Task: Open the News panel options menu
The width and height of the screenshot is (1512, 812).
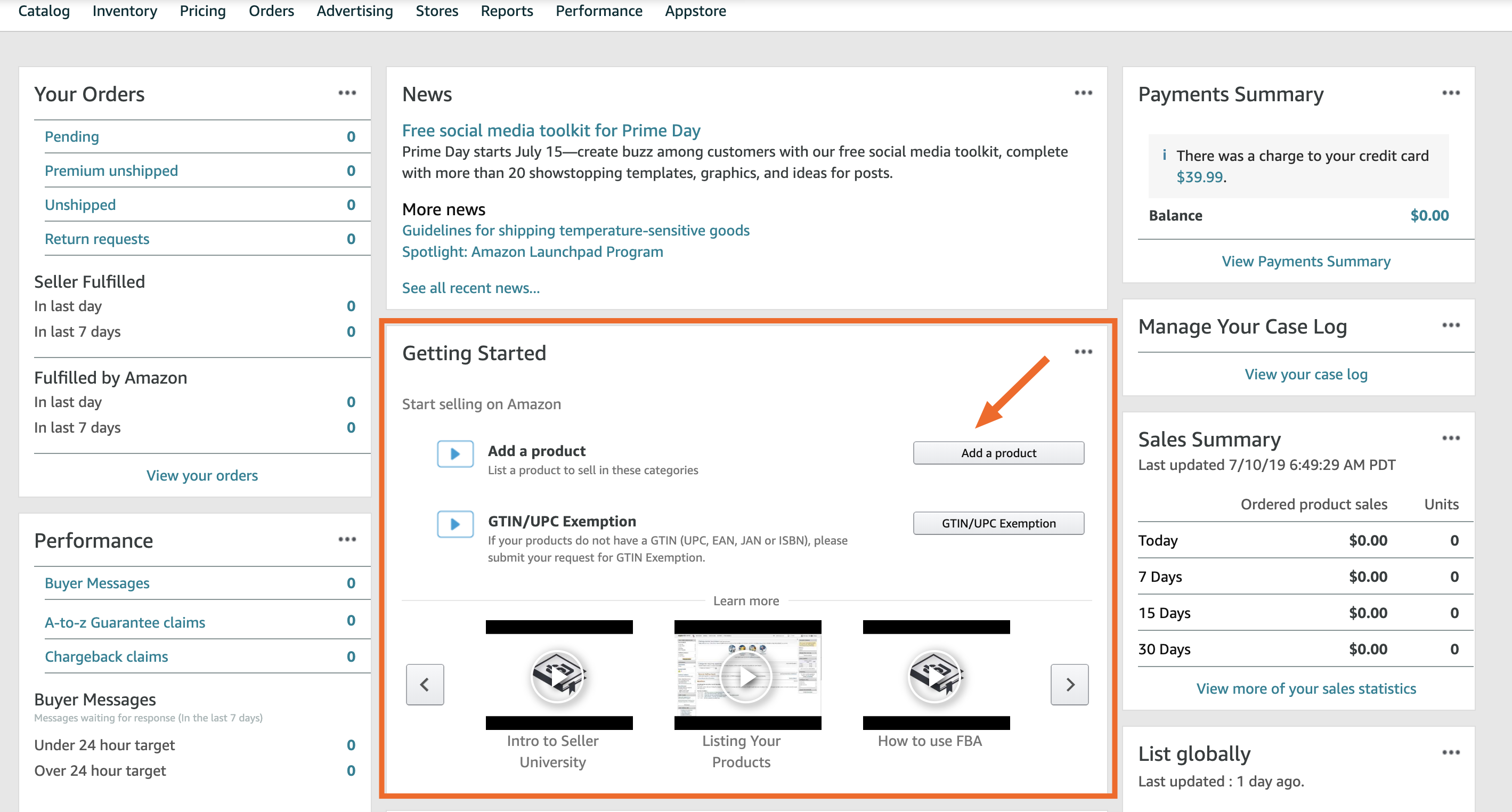Action: click(1083, 93)
